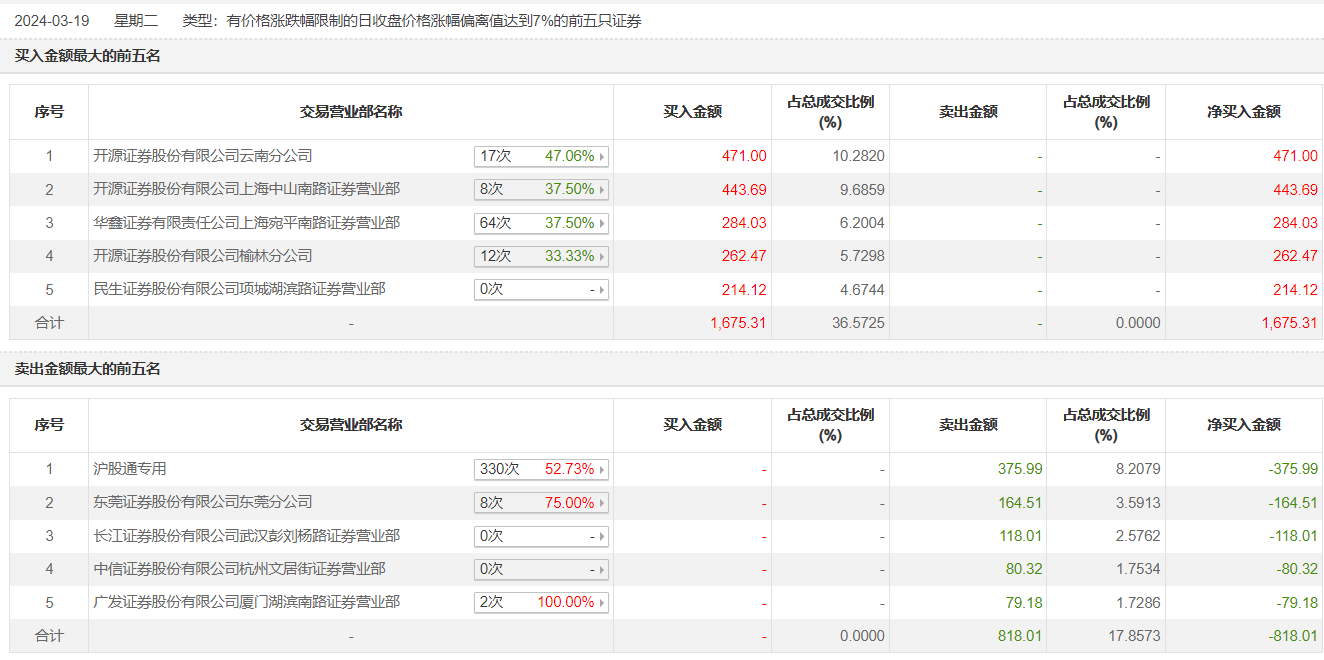Select the ratio value 2.5762
Image resolution: width=1324 pixels, height=660 pixels.
[x=1138, y=536]
